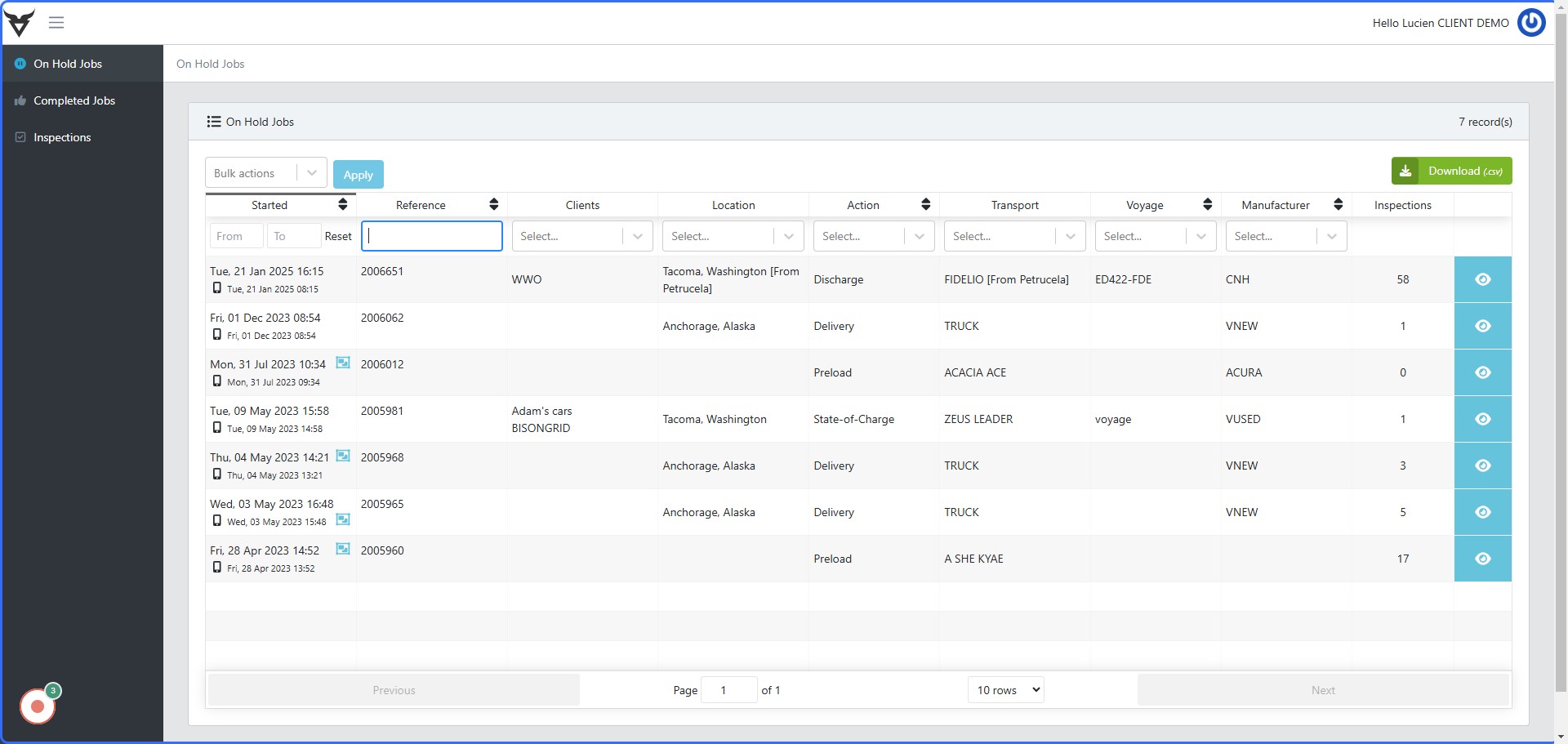
Task: Open Inspections in sidebar
Action: point(82,137)
